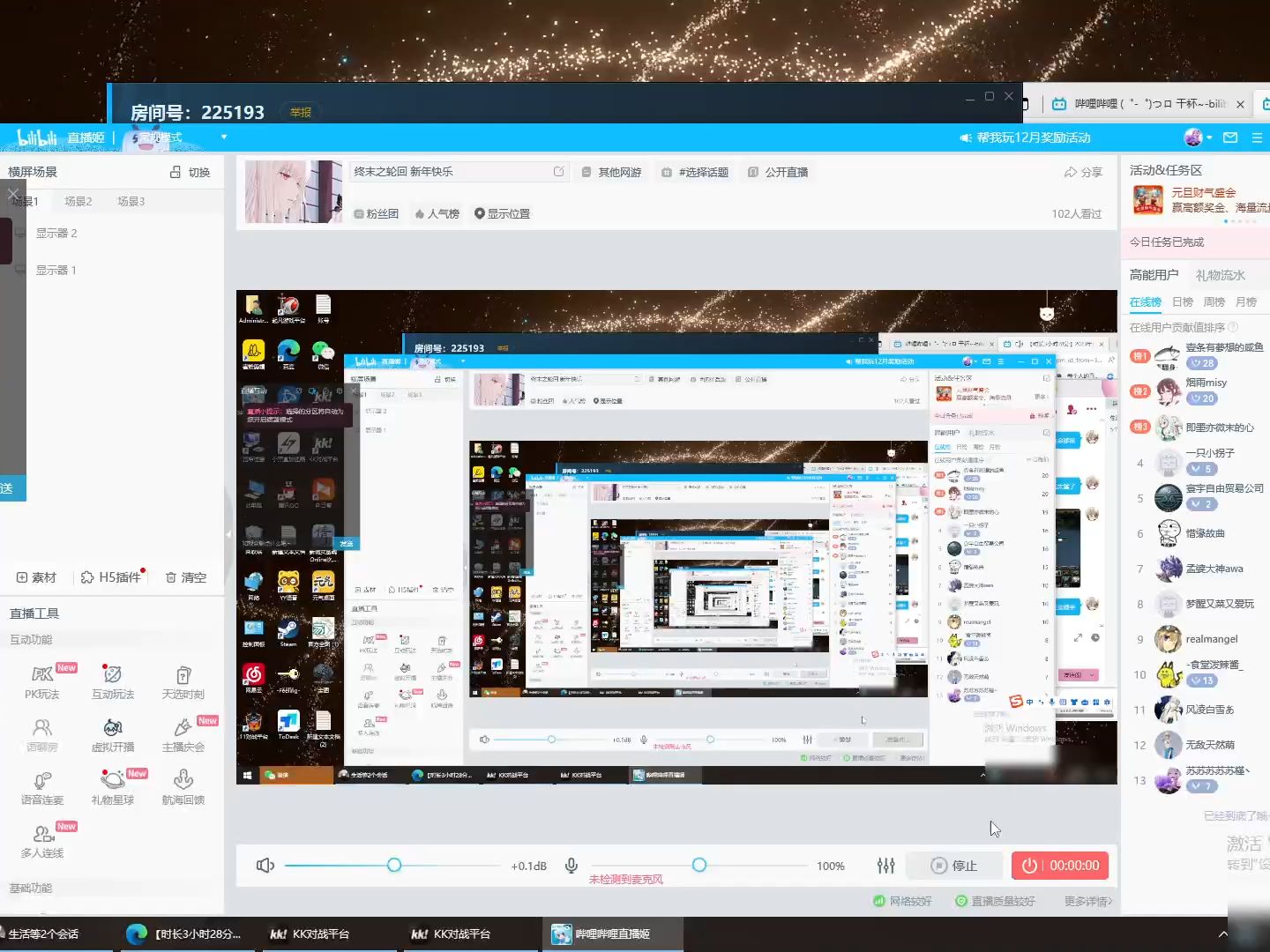Click user realmangel in the ranking list
This screenshot has width=1270, height=952.
[x=1211, y=639]
